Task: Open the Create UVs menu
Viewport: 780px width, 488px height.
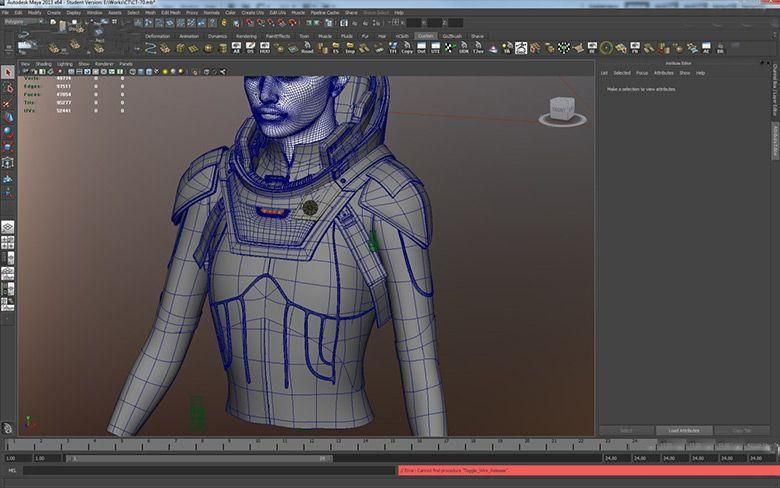Action: click(x=253, y=12)
